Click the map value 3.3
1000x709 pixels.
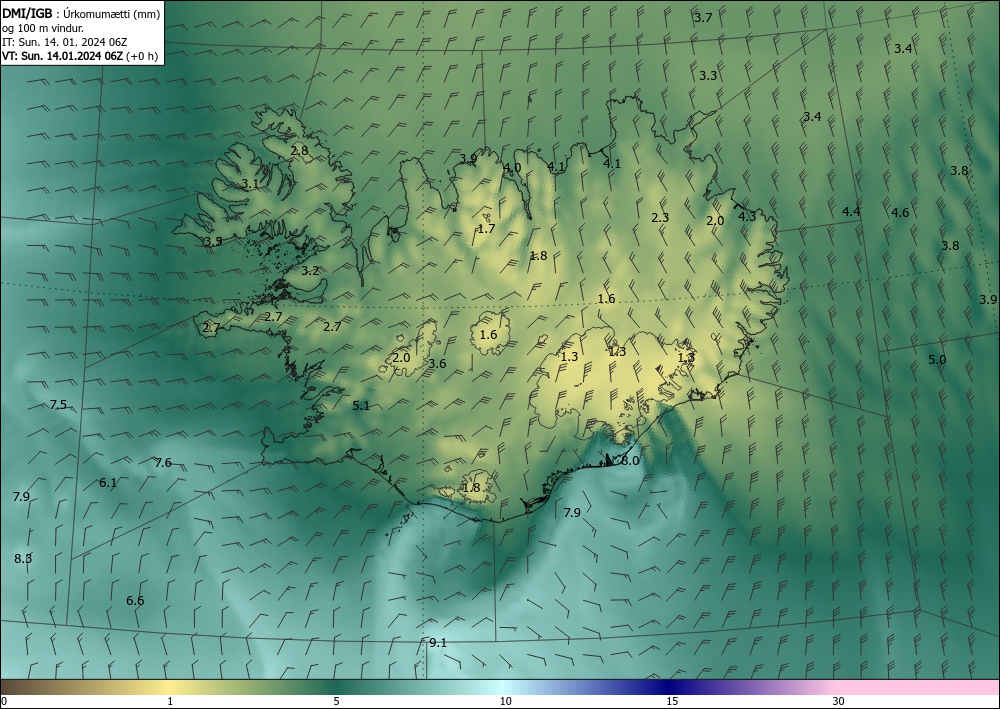(708, 76)
